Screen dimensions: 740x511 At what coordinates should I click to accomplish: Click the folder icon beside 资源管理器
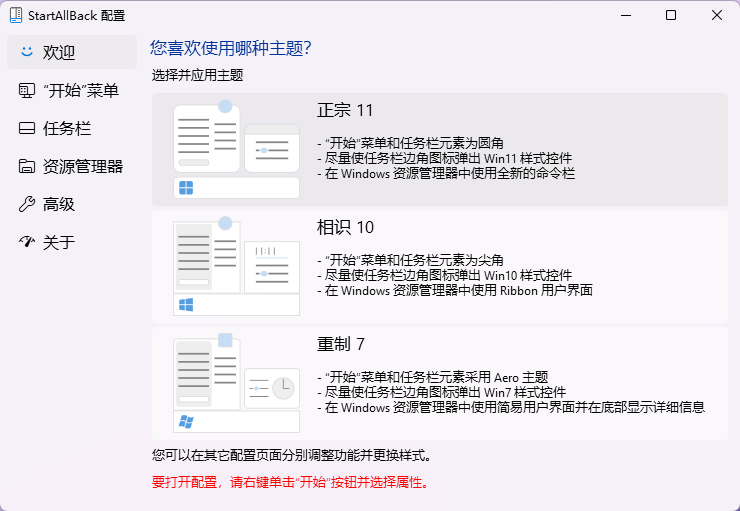(27, 166)
